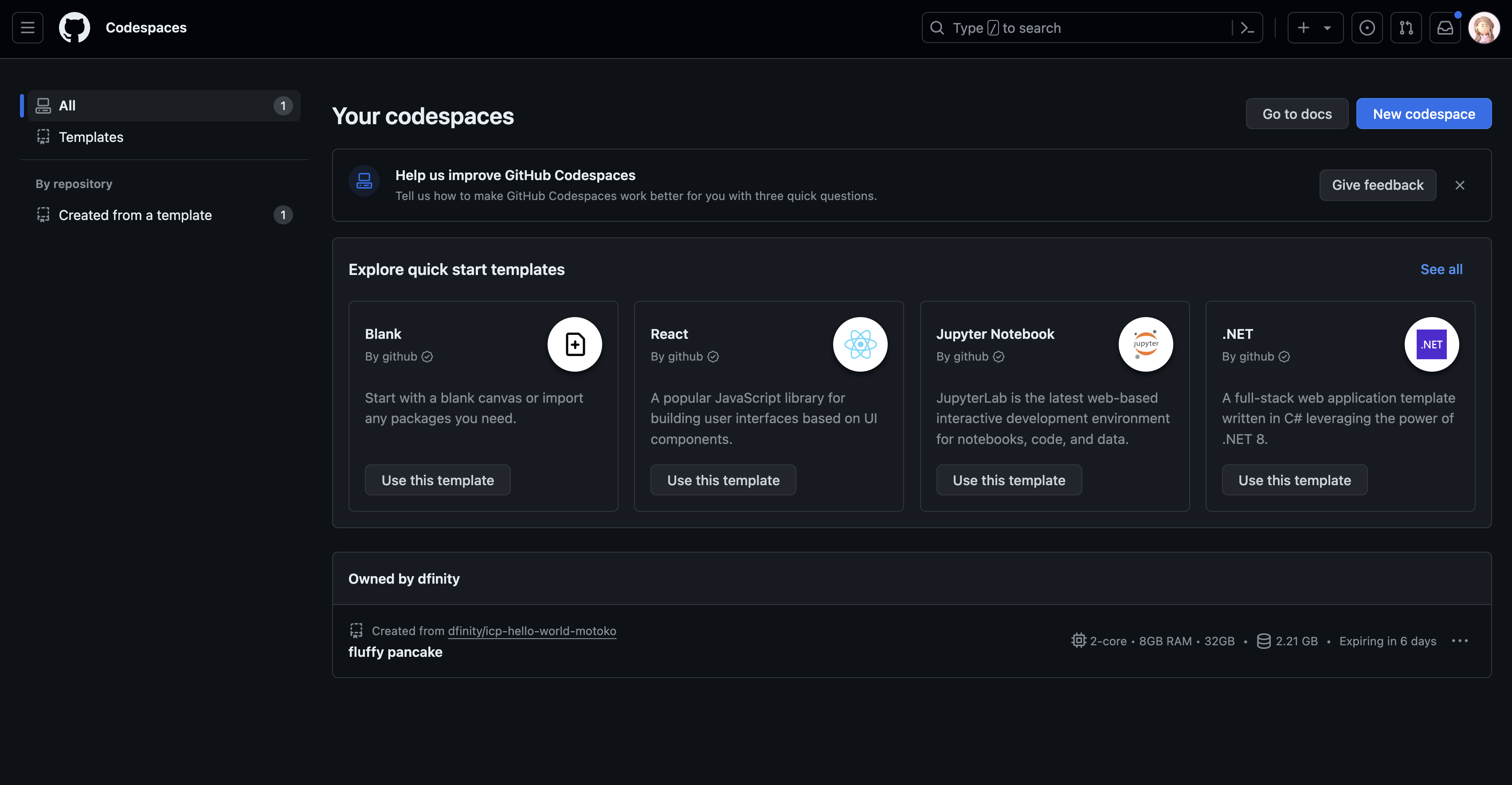Open the fluffy pancake codespace

(396, 652)
